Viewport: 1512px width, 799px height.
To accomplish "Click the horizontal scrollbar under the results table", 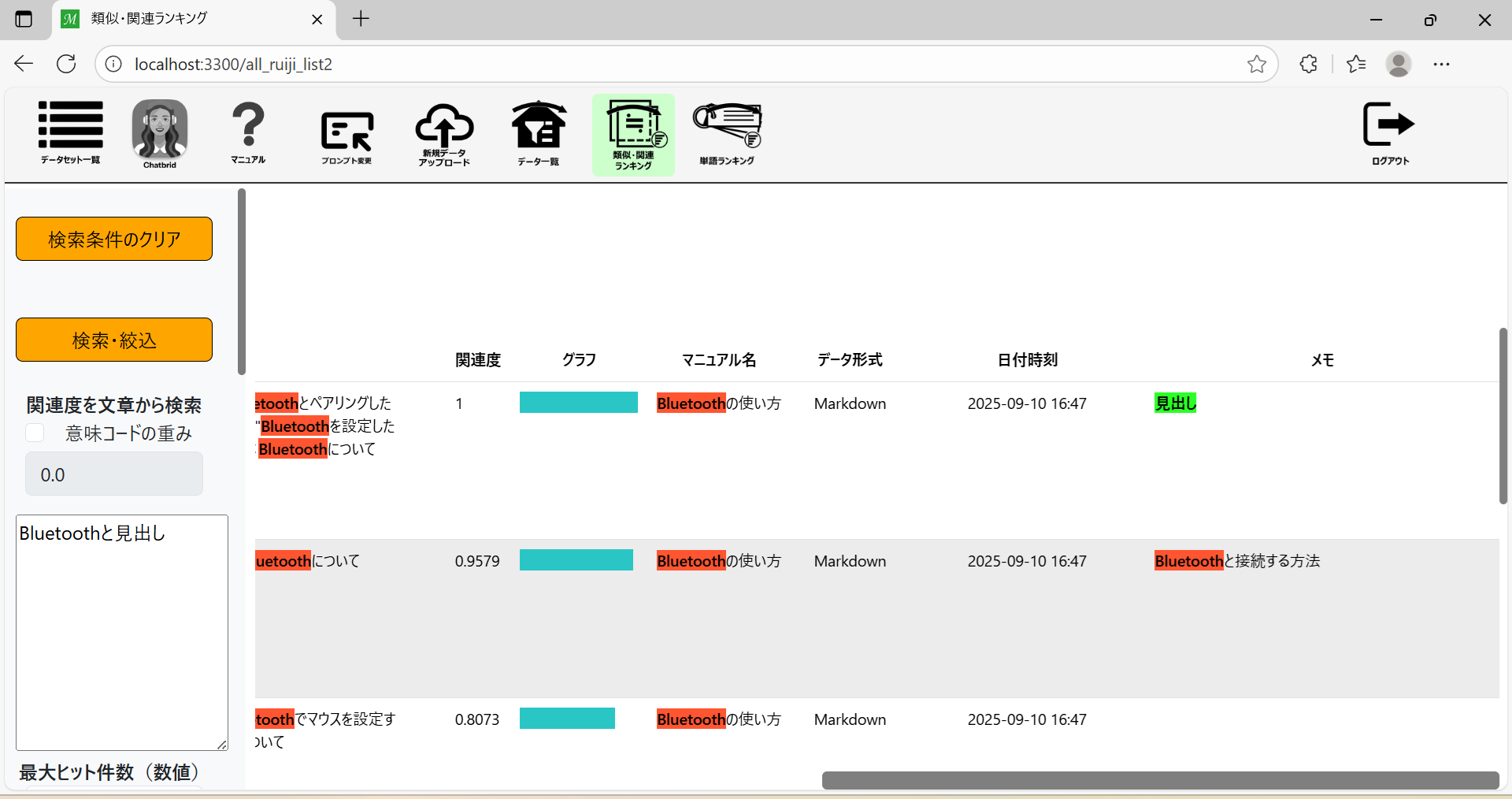I will pyautogui.click(x=1159, y=780).
